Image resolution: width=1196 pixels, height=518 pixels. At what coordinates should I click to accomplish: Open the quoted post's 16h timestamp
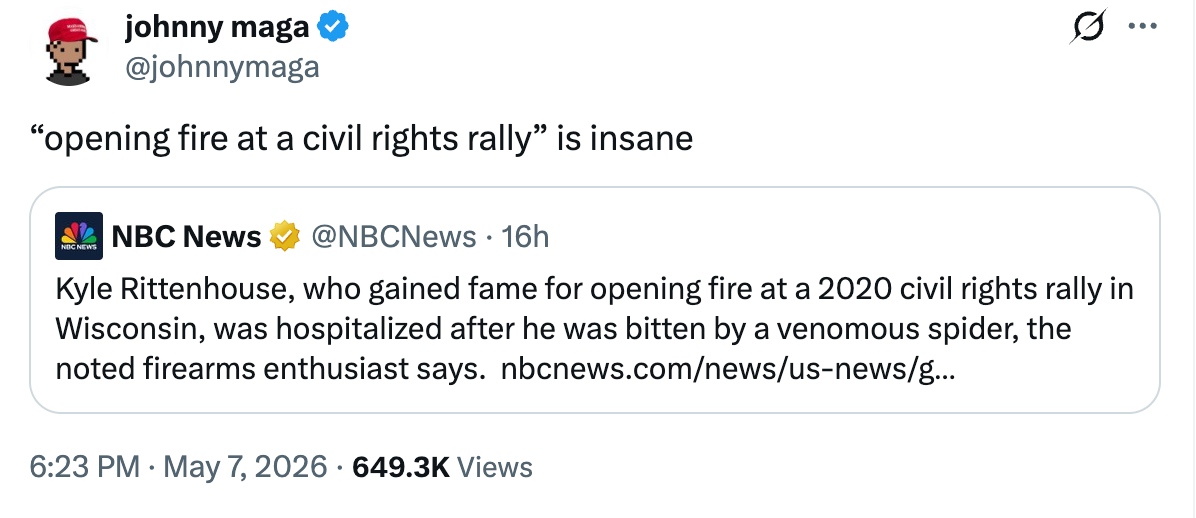pos(526,237)
